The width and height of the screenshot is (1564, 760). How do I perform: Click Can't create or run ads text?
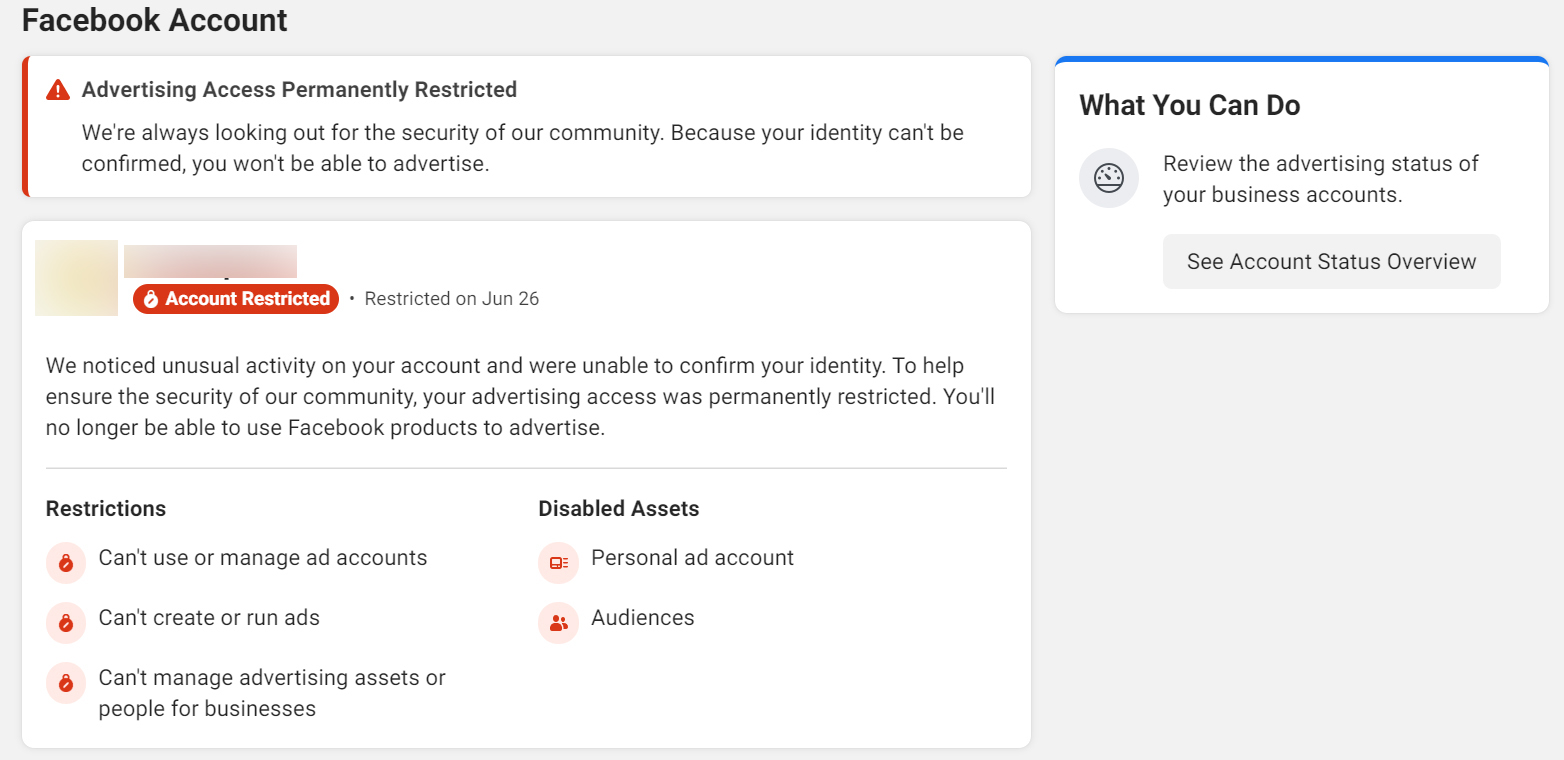point(209,618)
